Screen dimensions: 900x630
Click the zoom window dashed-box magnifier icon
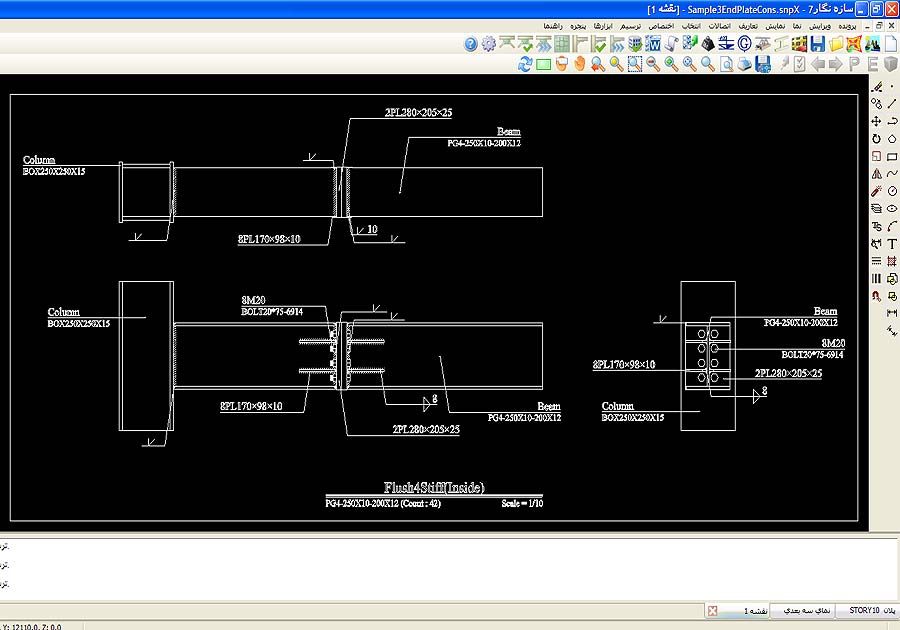(x=634, y=64)
